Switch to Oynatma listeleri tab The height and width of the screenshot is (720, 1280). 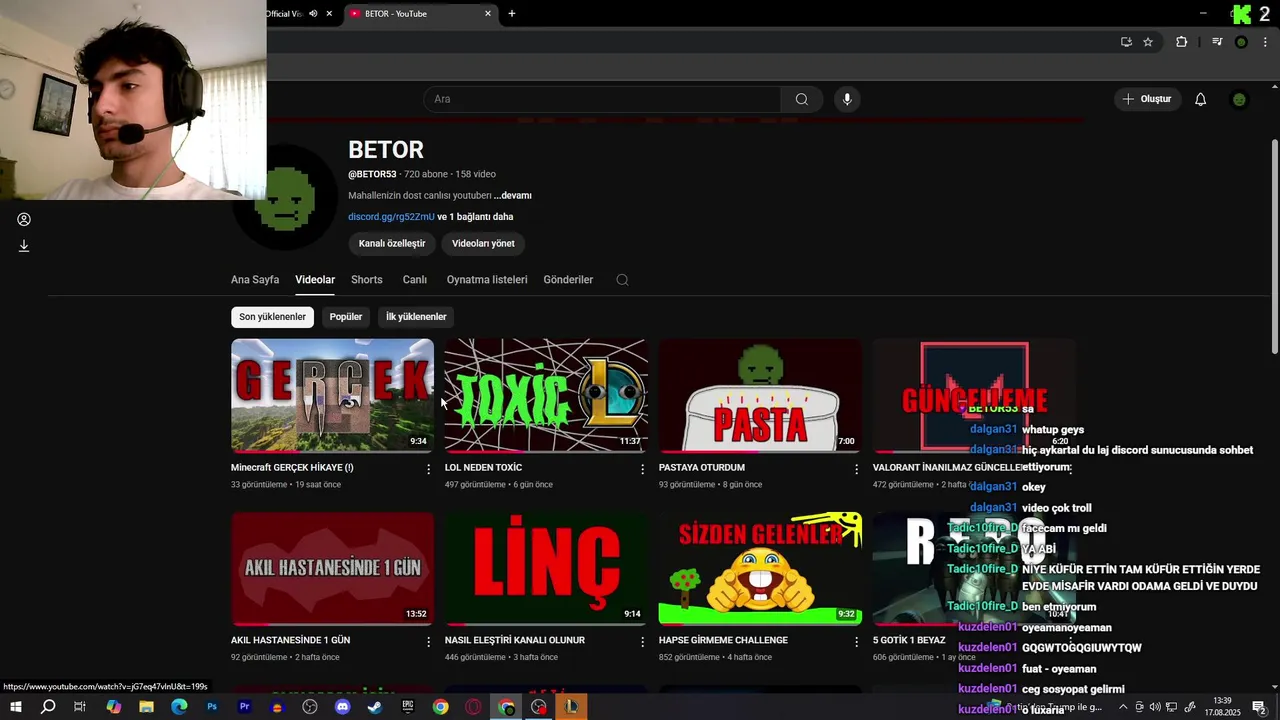487,280
